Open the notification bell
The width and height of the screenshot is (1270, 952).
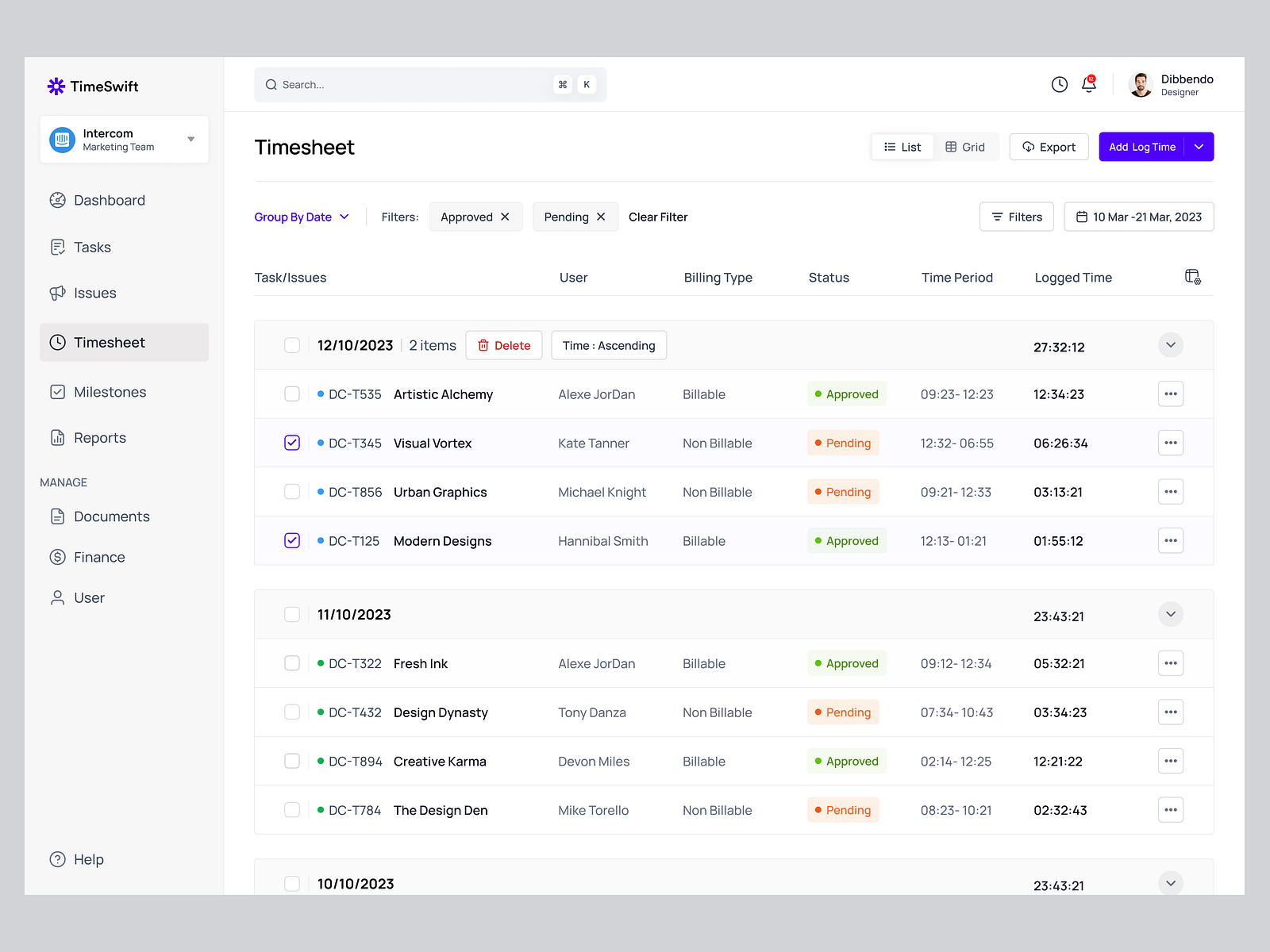pyautogui.click(x=1087, y=84)
